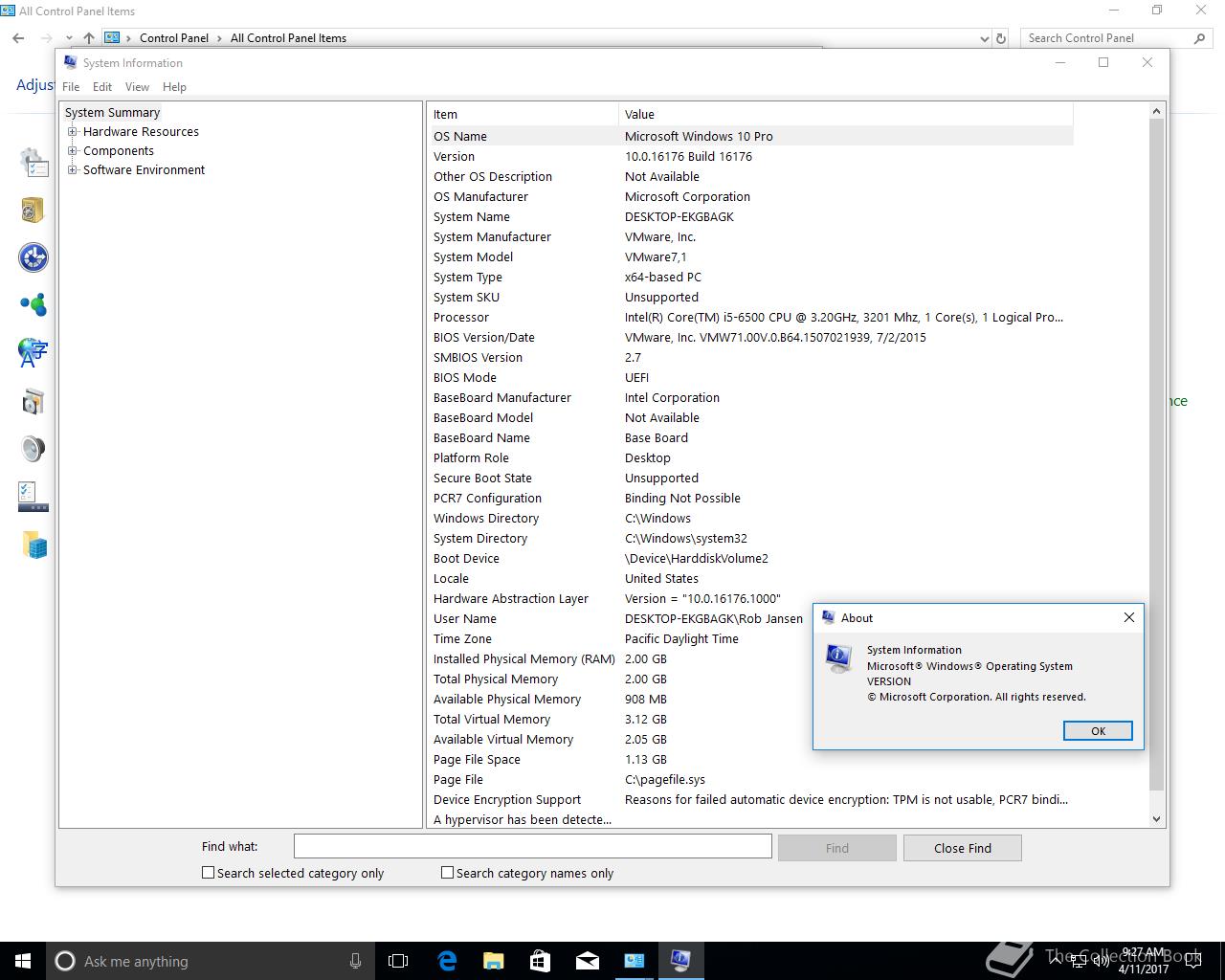Screen dimensions: 1225x980
Task: Enable Search selected category only
Action: click(208, 873)
